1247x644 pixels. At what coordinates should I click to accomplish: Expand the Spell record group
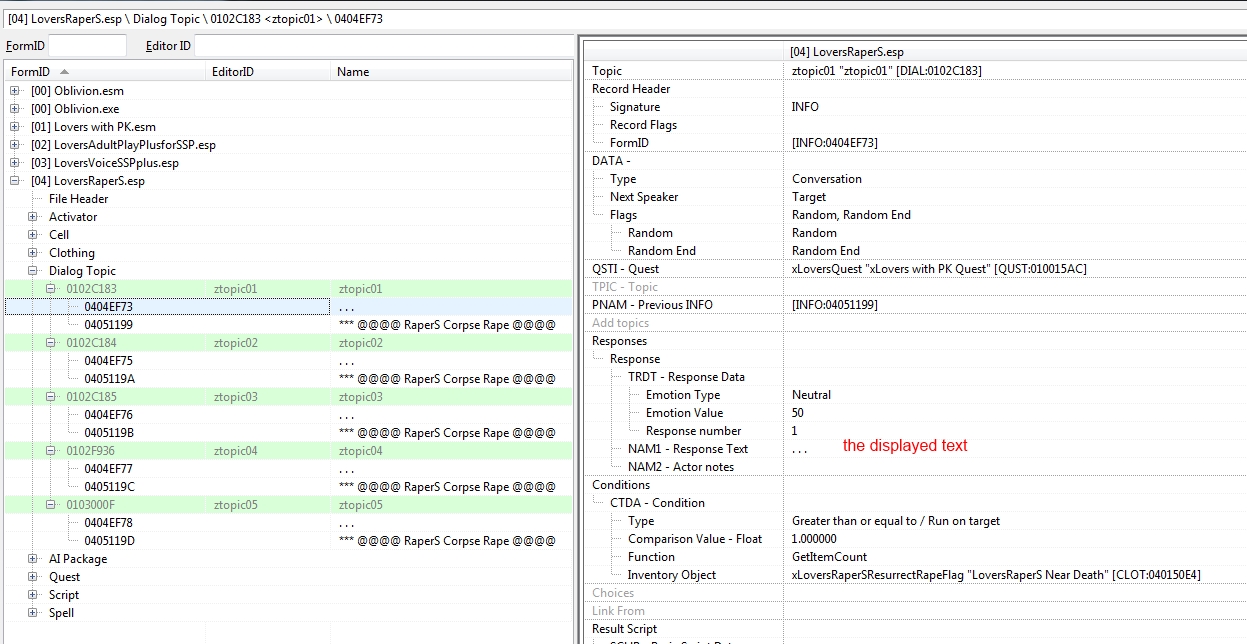click(x=33, y=613)
